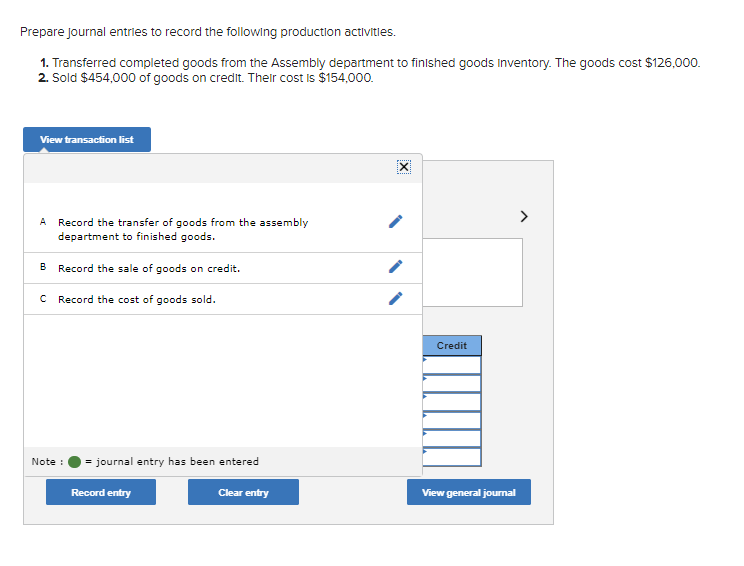Click the Record entry button
Image resolution: width=744 pixels, height=566 pixels.
(101, 492)
